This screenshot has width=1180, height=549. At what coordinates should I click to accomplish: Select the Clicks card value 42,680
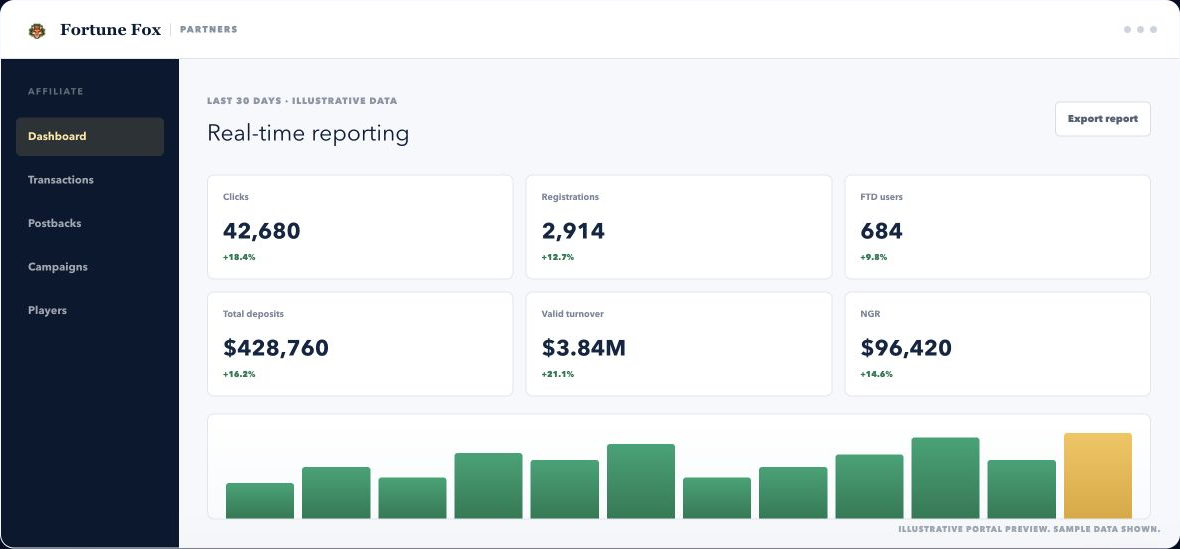pyautogui.click(x=262, y=231)
